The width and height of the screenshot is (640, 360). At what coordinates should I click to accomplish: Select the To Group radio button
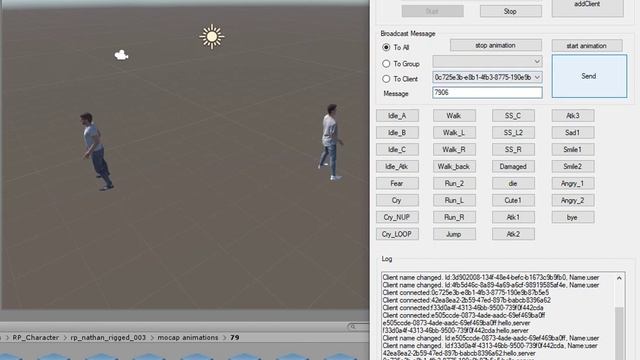(x=386, y=64)
